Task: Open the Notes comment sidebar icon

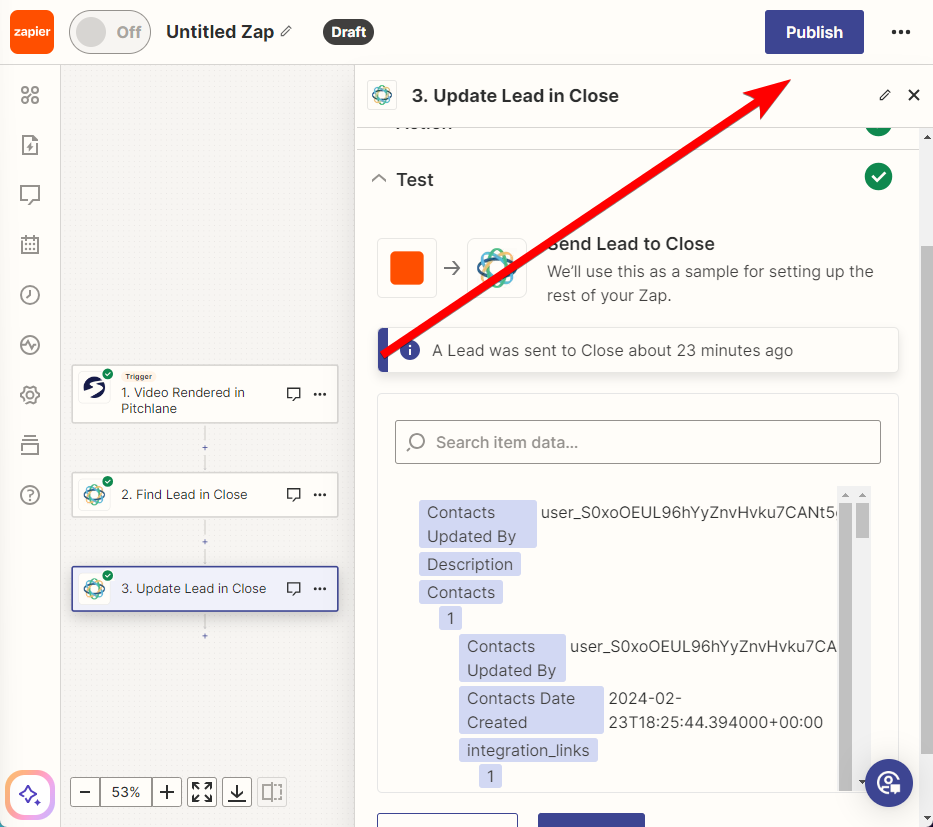Action: [x=30, y=195]
